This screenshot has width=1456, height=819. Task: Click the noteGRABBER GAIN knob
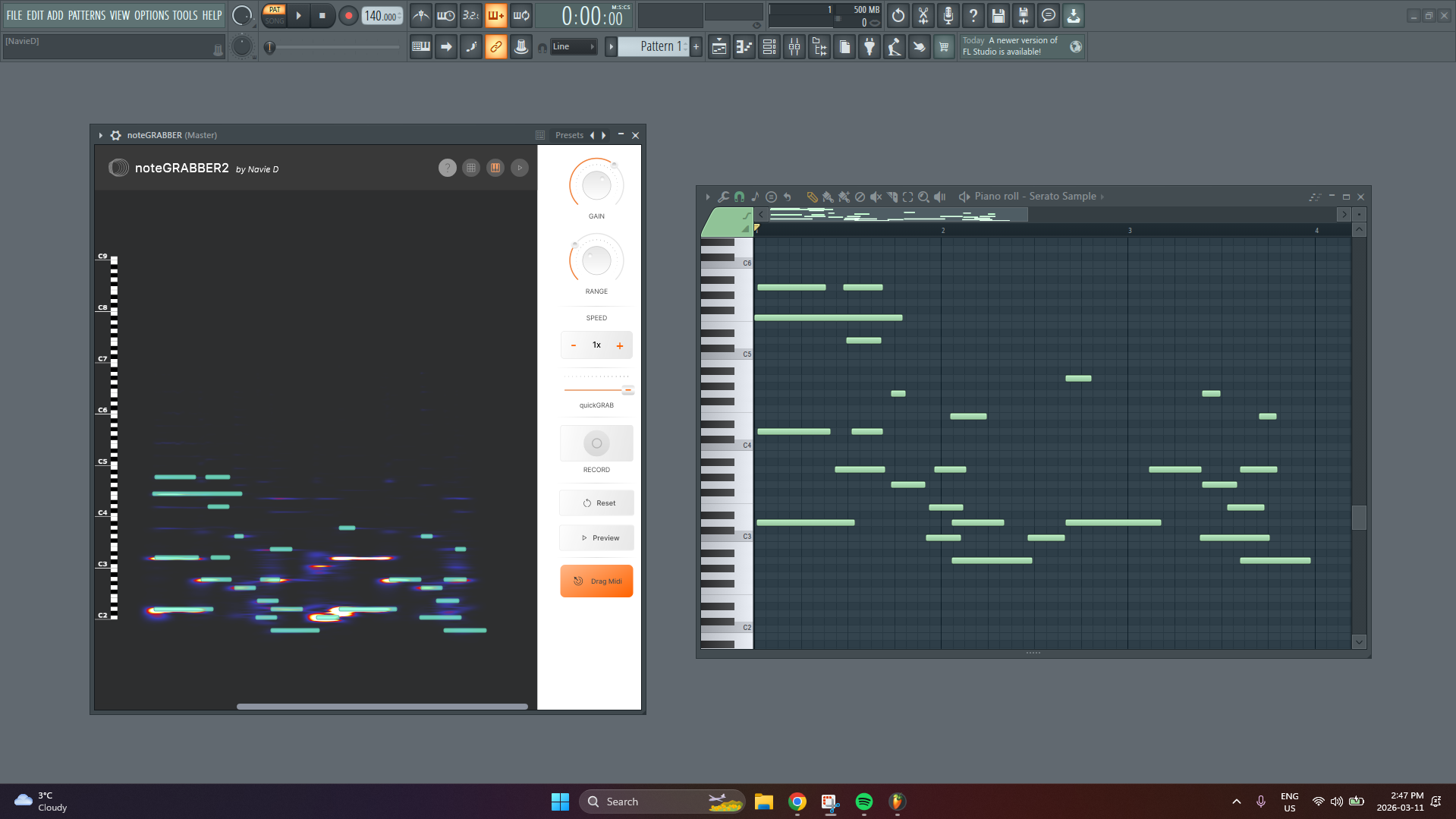[x=596, y=184]
